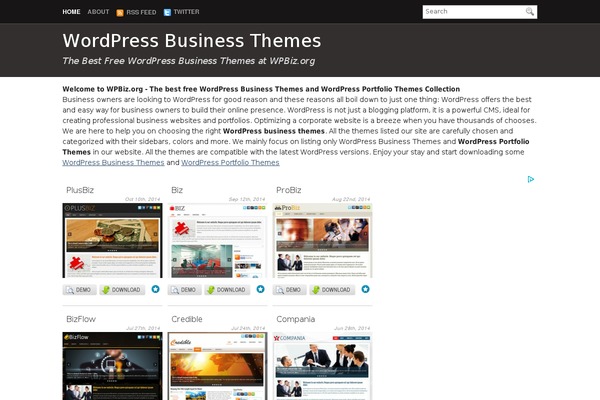Click the PlusBiz theme screenshot thumbnail
Viewport: 600px width, 400px height.
[x=112, y=240]
